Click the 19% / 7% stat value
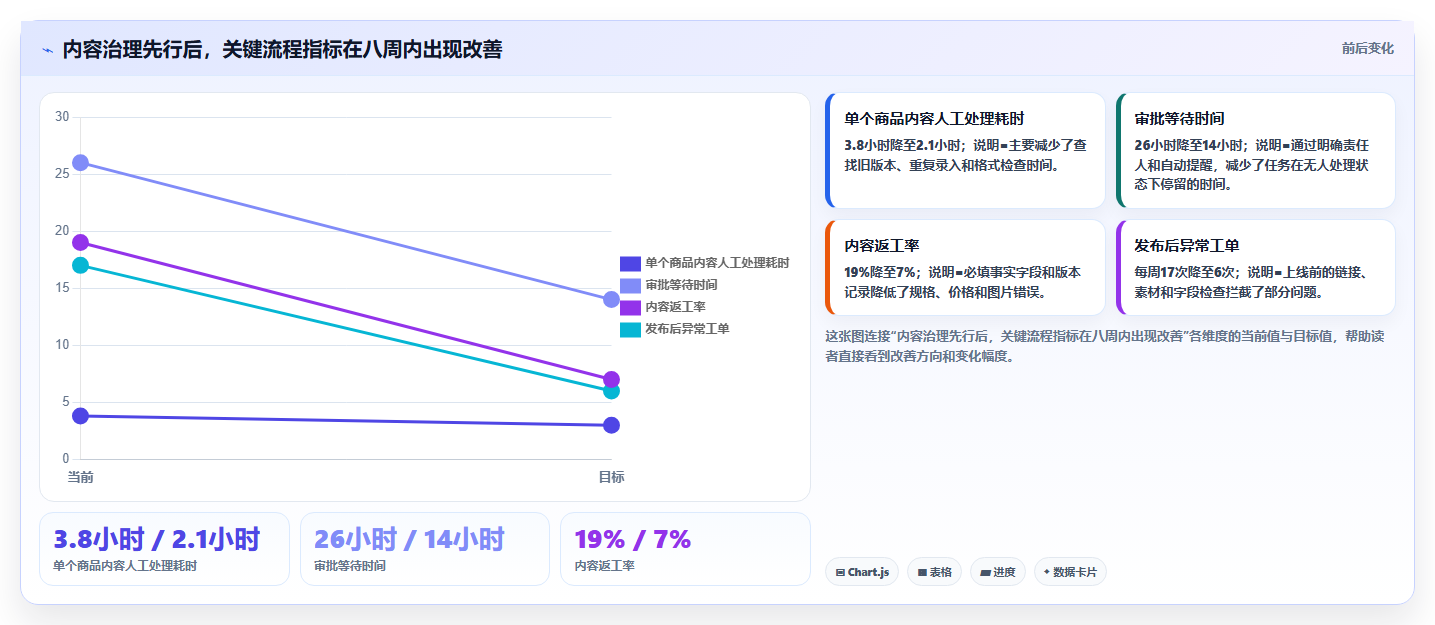 (633, 539)
